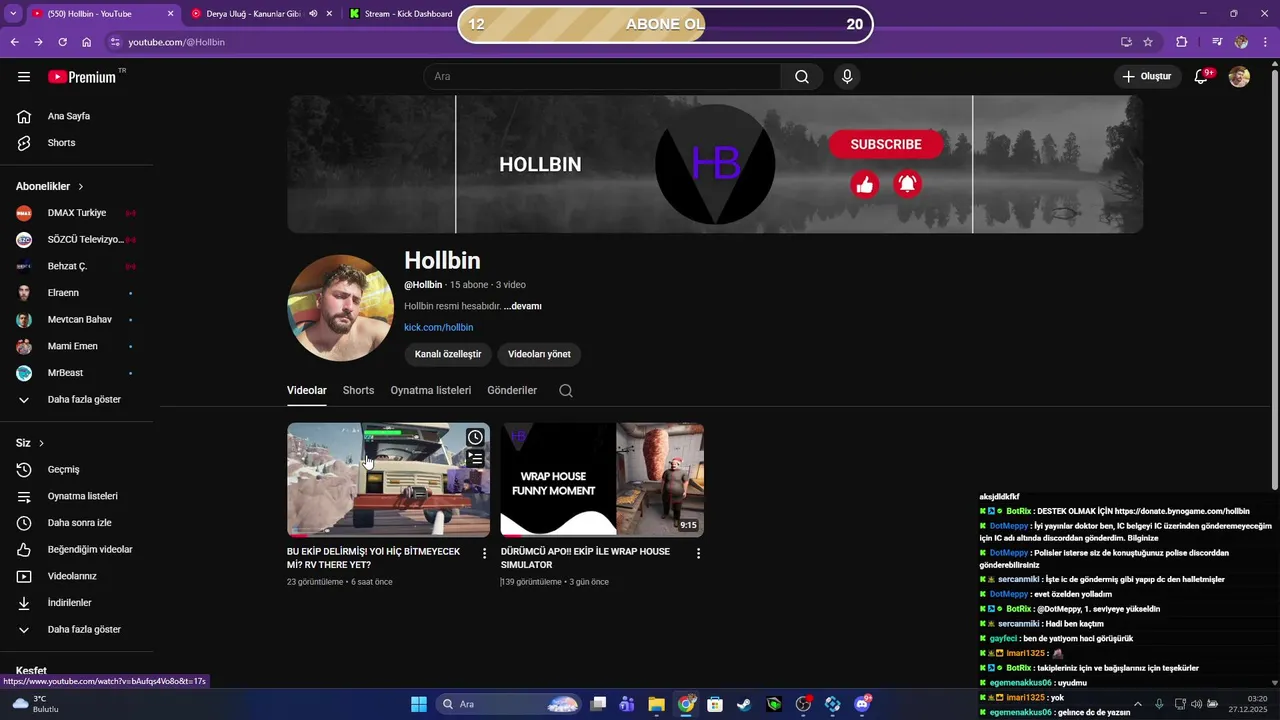Switch to the Shorts channel tab
Screen dimensions: 1280x720
coord(358,391)
